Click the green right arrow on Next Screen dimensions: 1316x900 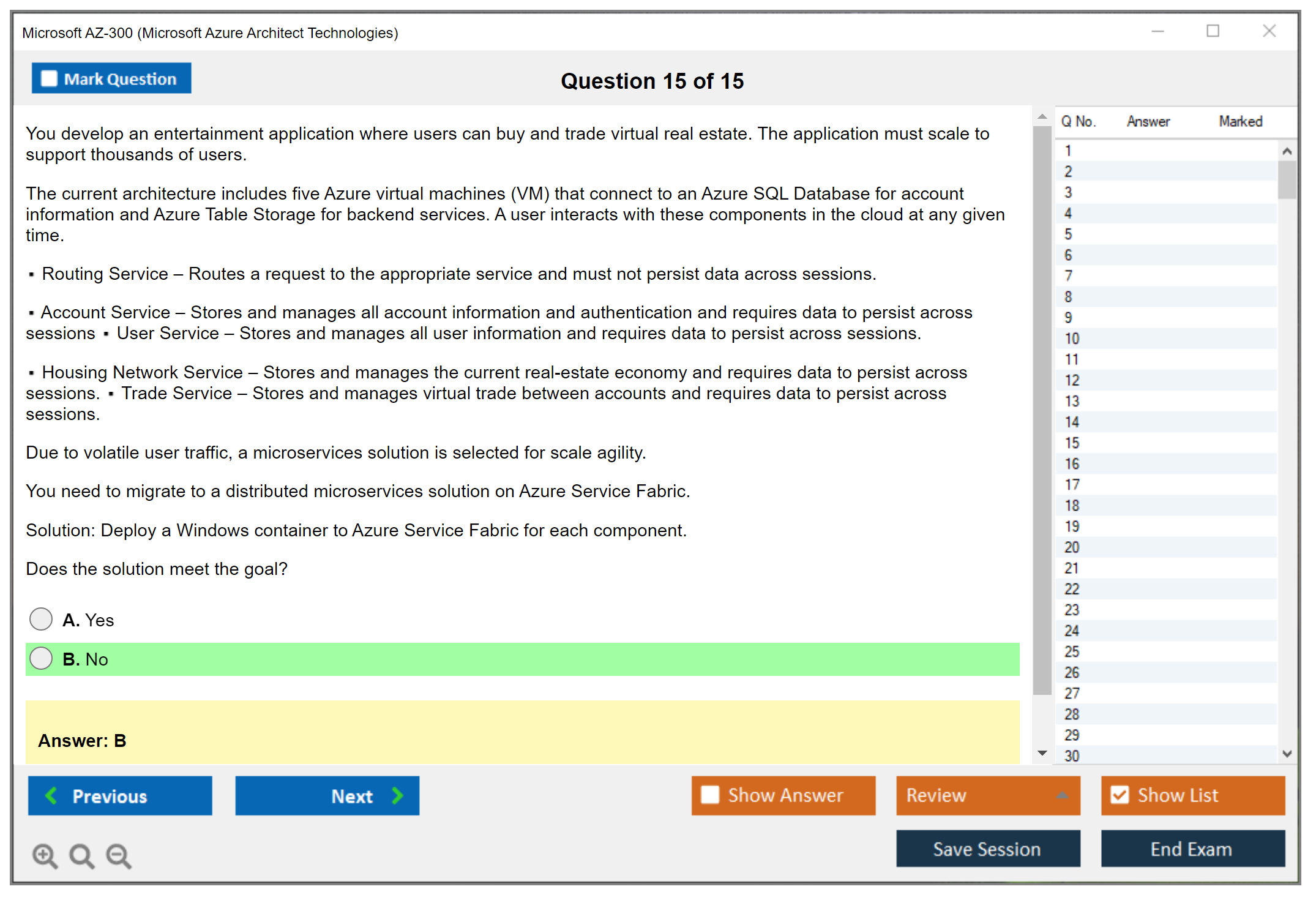point(397,795)
